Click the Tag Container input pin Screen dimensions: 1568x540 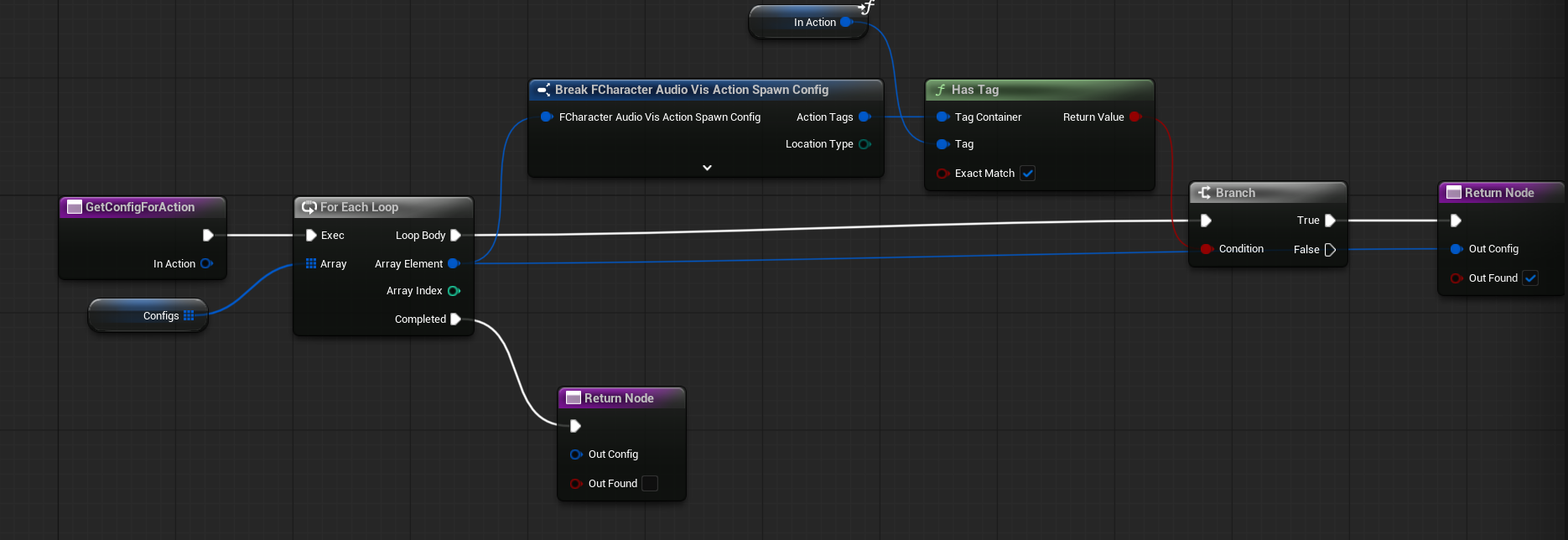(942, 117)
